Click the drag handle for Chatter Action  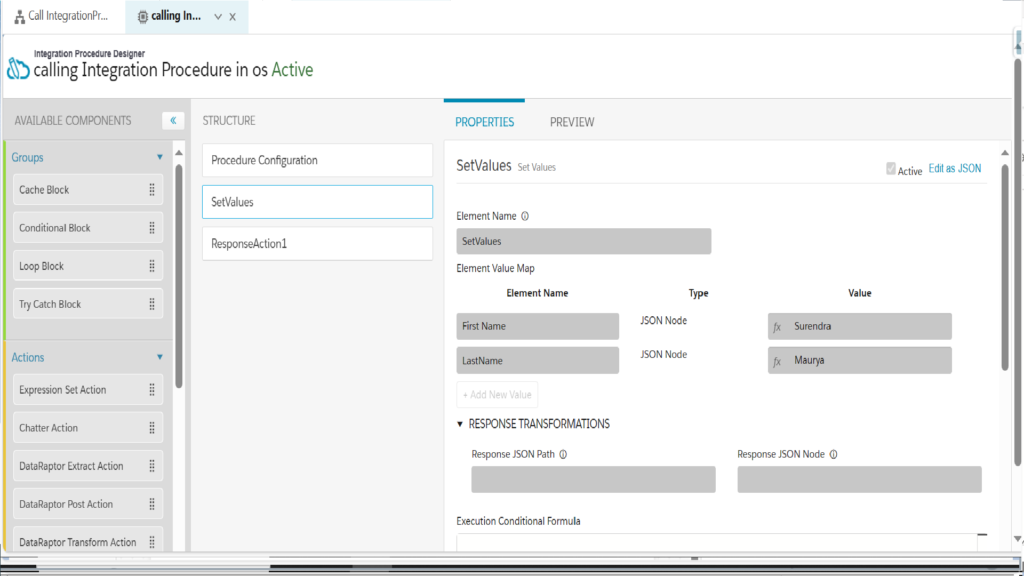tap(152, 428)
